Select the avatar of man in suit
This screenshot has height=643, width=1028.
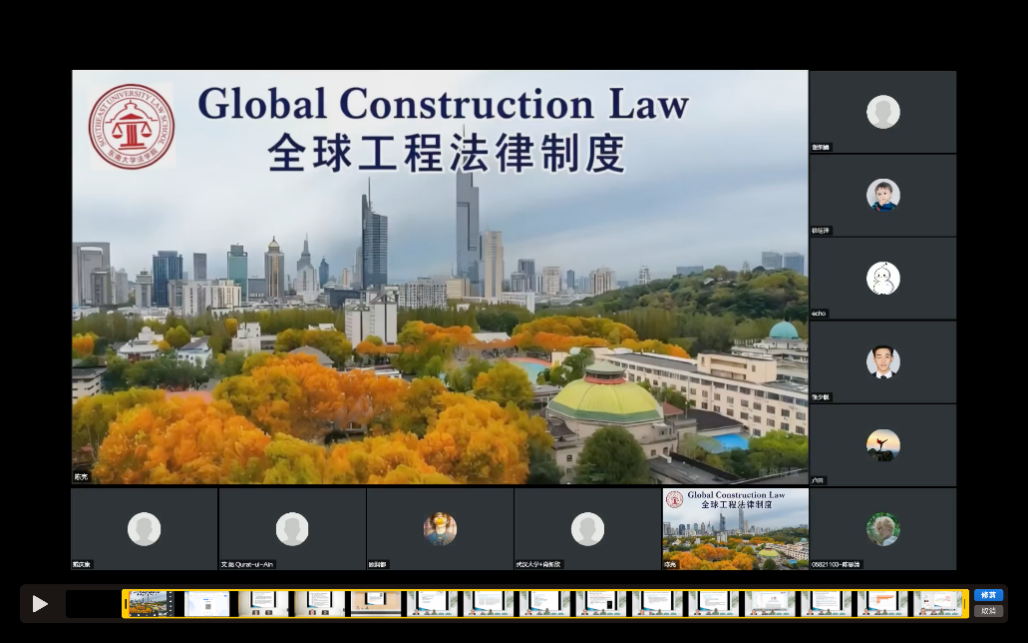click(x=883, y=362)
